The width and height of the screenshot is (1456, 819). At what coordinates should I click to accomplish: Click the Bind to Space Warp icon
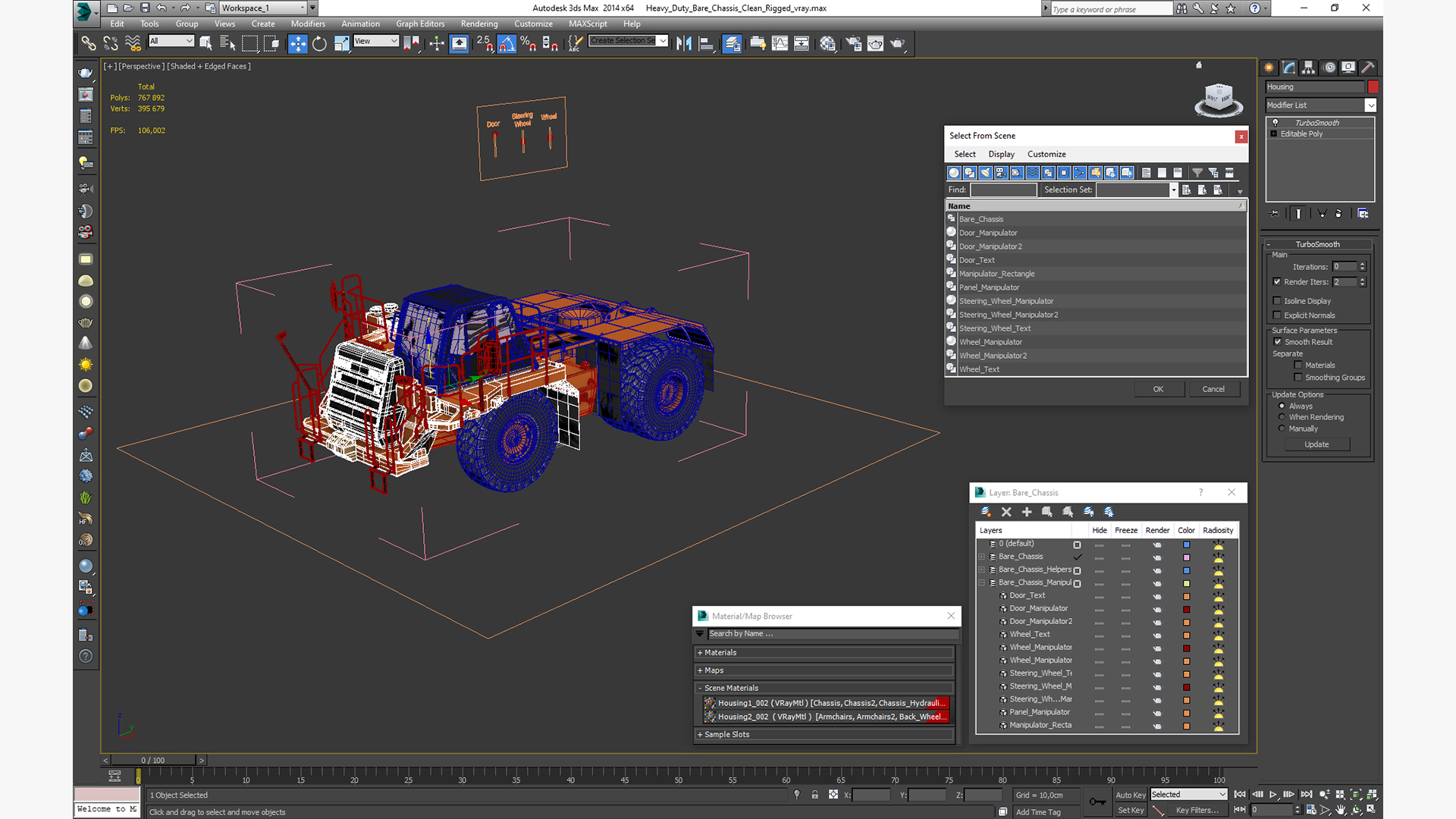[133, 44]
